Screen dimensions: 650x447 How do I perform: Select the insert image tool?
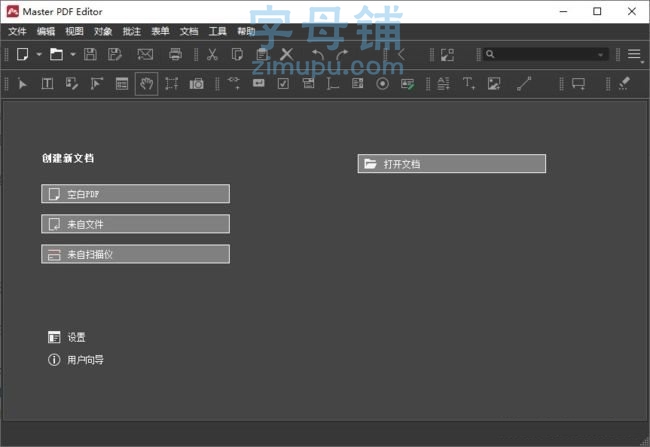(494, 84)
